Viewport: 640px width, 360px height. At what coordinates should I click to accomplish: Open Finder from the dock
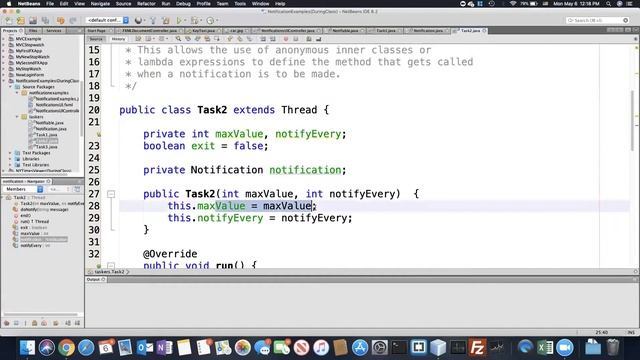(x=27, y=348)
